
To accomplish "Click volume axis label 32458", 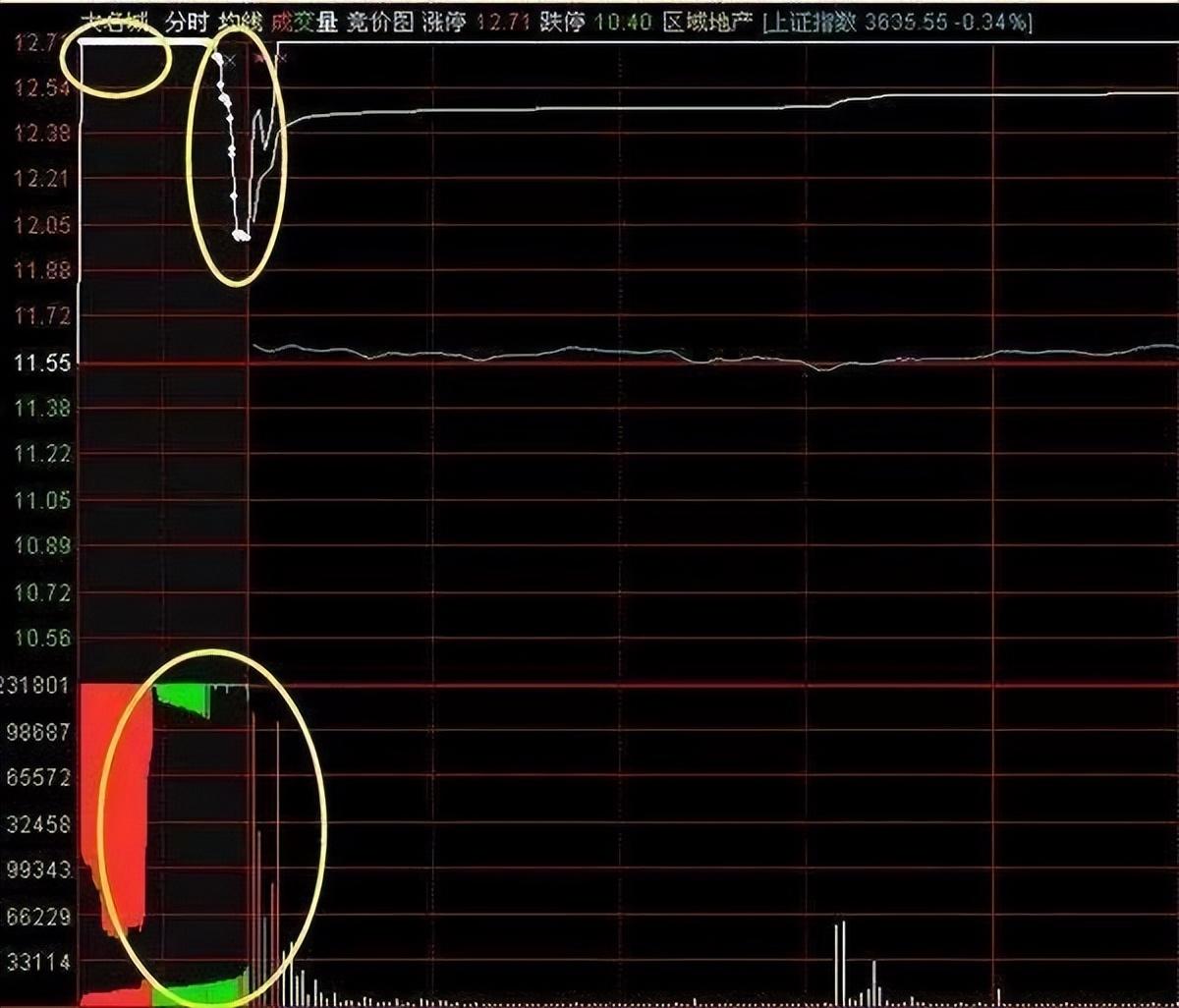I will 38,824.
